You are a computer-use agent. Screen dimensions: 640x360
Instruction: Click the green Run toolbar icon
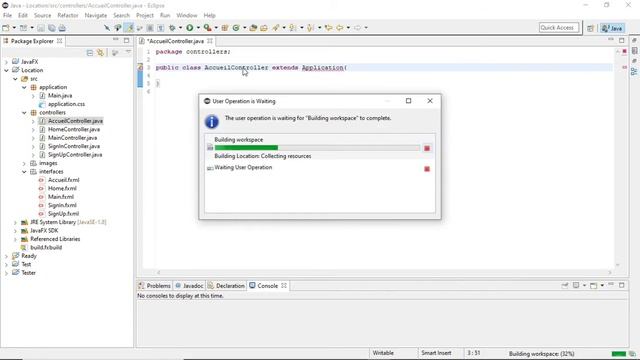(x=190, y=28)
